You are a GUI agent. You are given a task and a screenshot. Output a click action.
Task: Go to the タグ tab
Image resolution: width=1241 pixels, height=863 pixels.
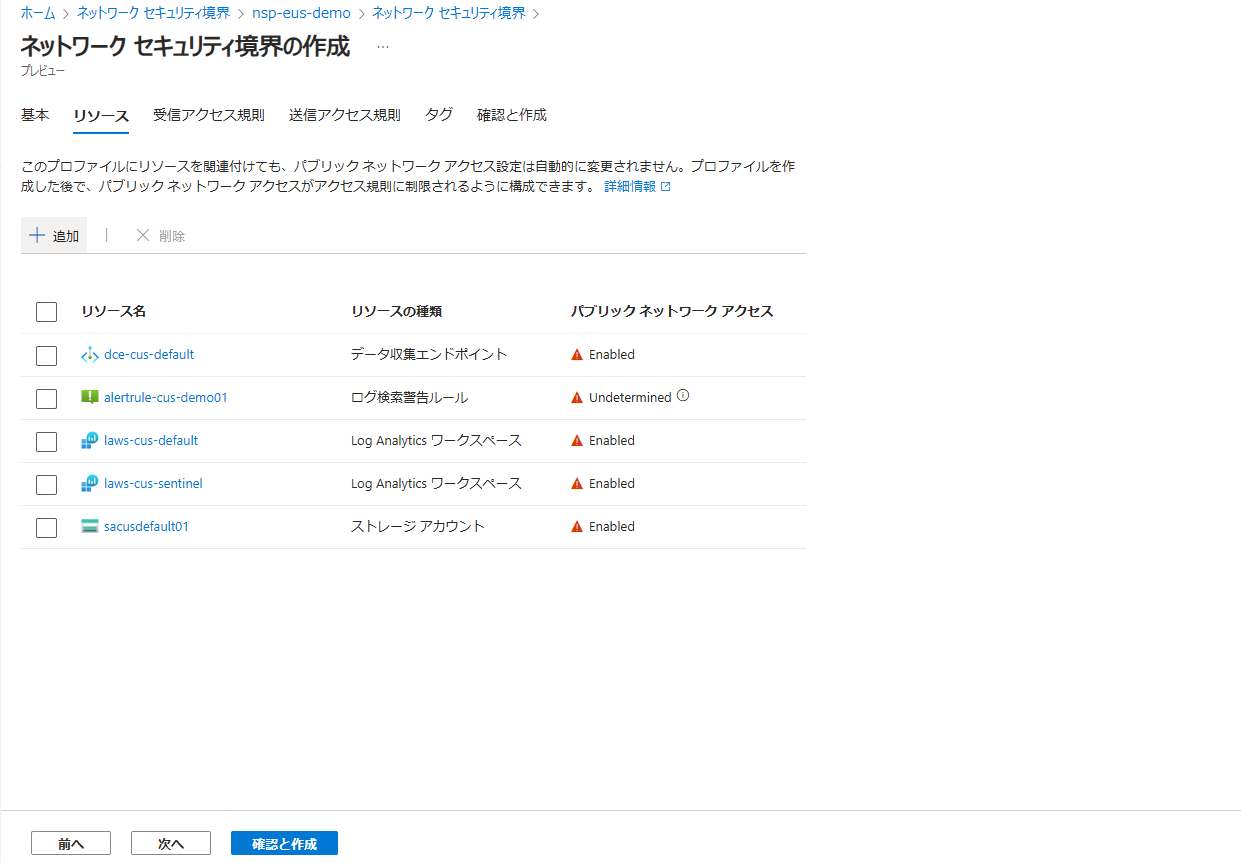coord(439,115)
